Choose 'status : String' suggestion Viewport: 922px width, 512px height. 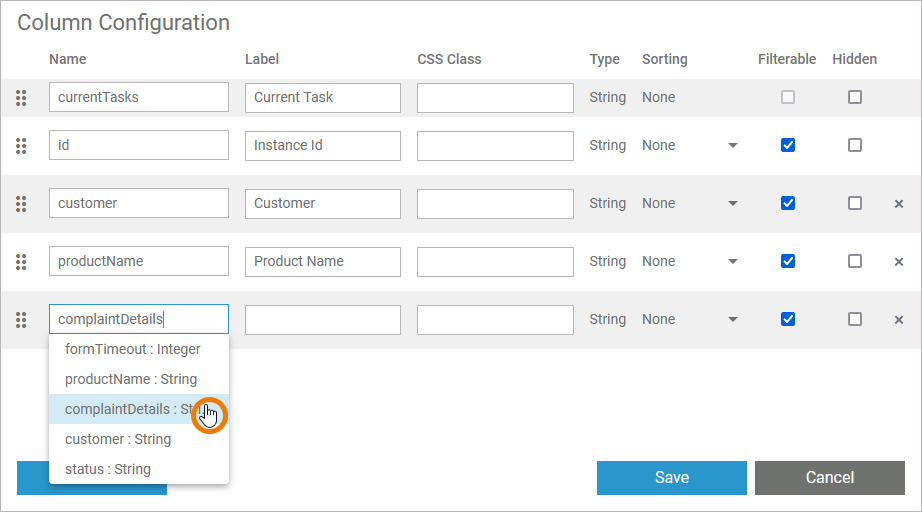coord(108,470)
